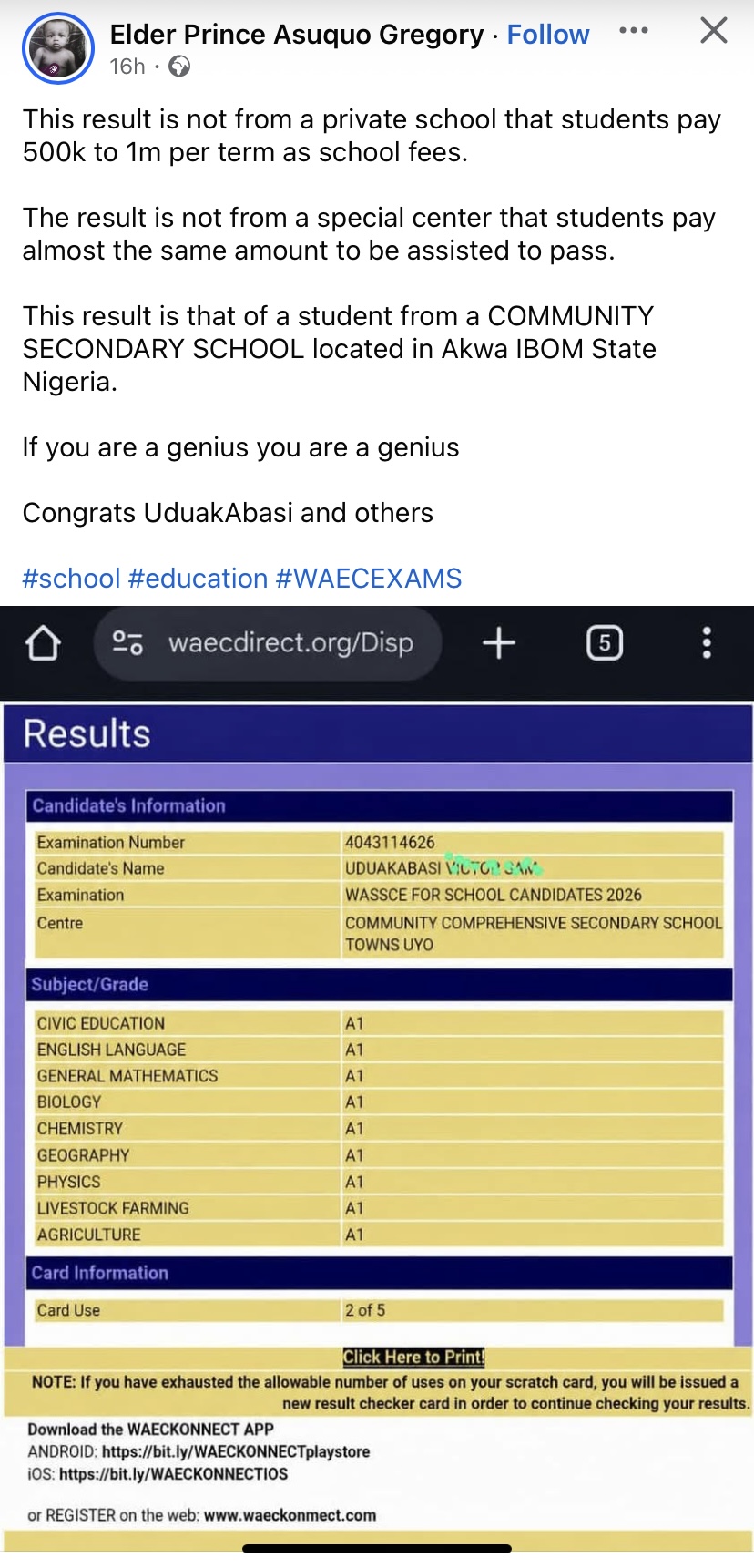Open the three-dot post options menu

coord(634,31)
